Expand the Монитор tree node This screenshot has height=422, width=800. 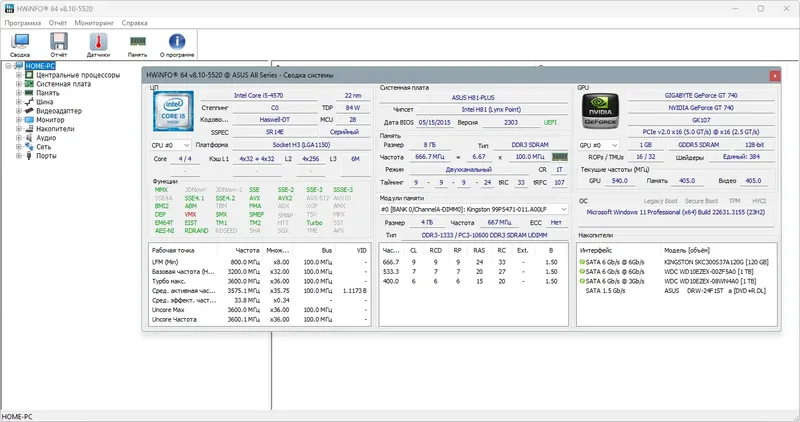[19, 119]
